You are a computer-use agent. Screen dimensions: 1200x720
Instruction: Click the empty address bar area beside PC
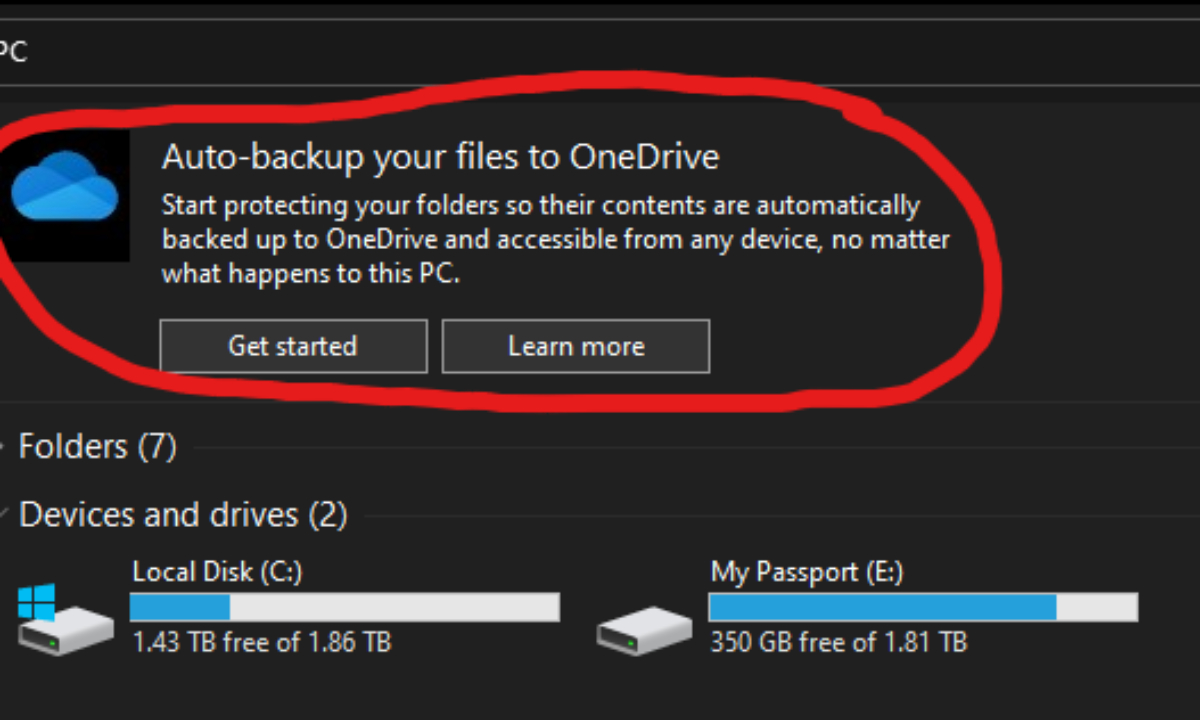[600, 52]
